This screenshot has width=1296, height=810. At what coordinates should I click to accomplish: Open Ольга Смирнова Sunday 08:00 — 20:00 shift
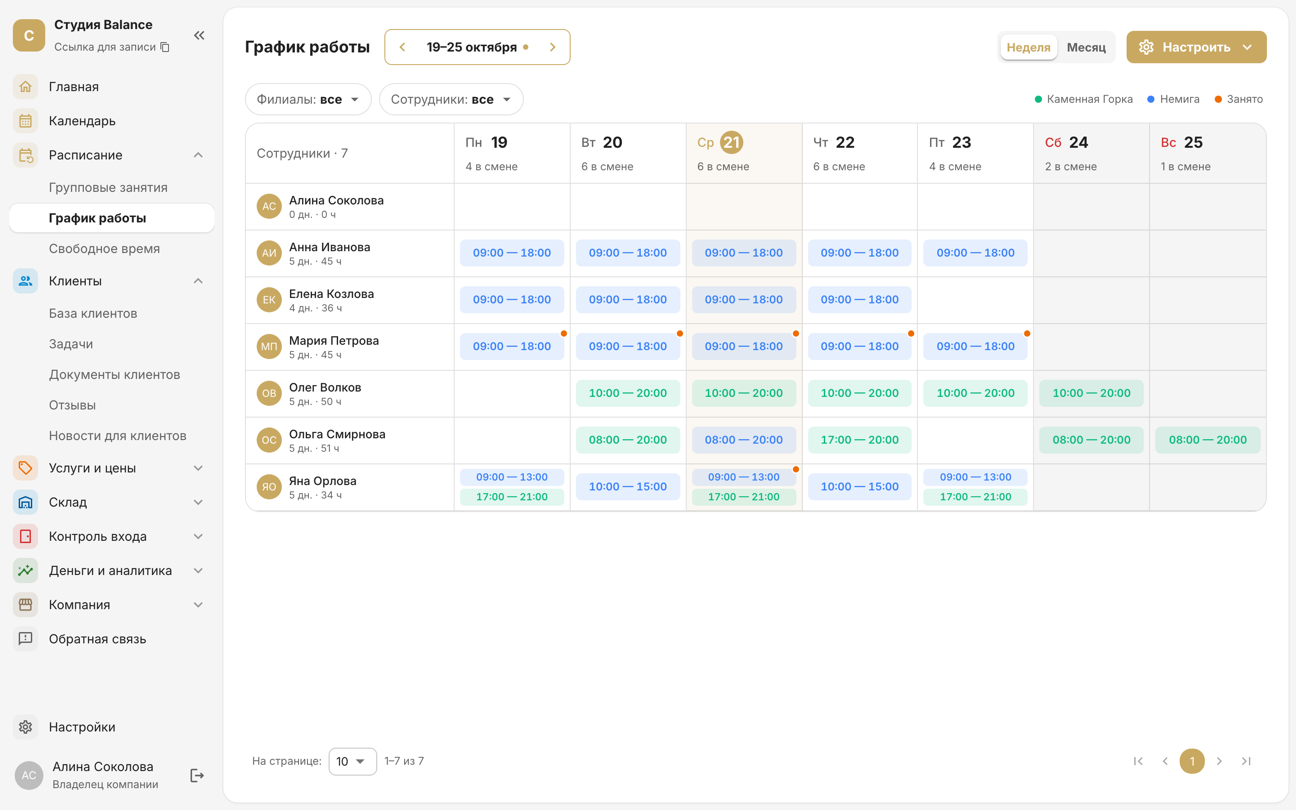coord(1207,440)
